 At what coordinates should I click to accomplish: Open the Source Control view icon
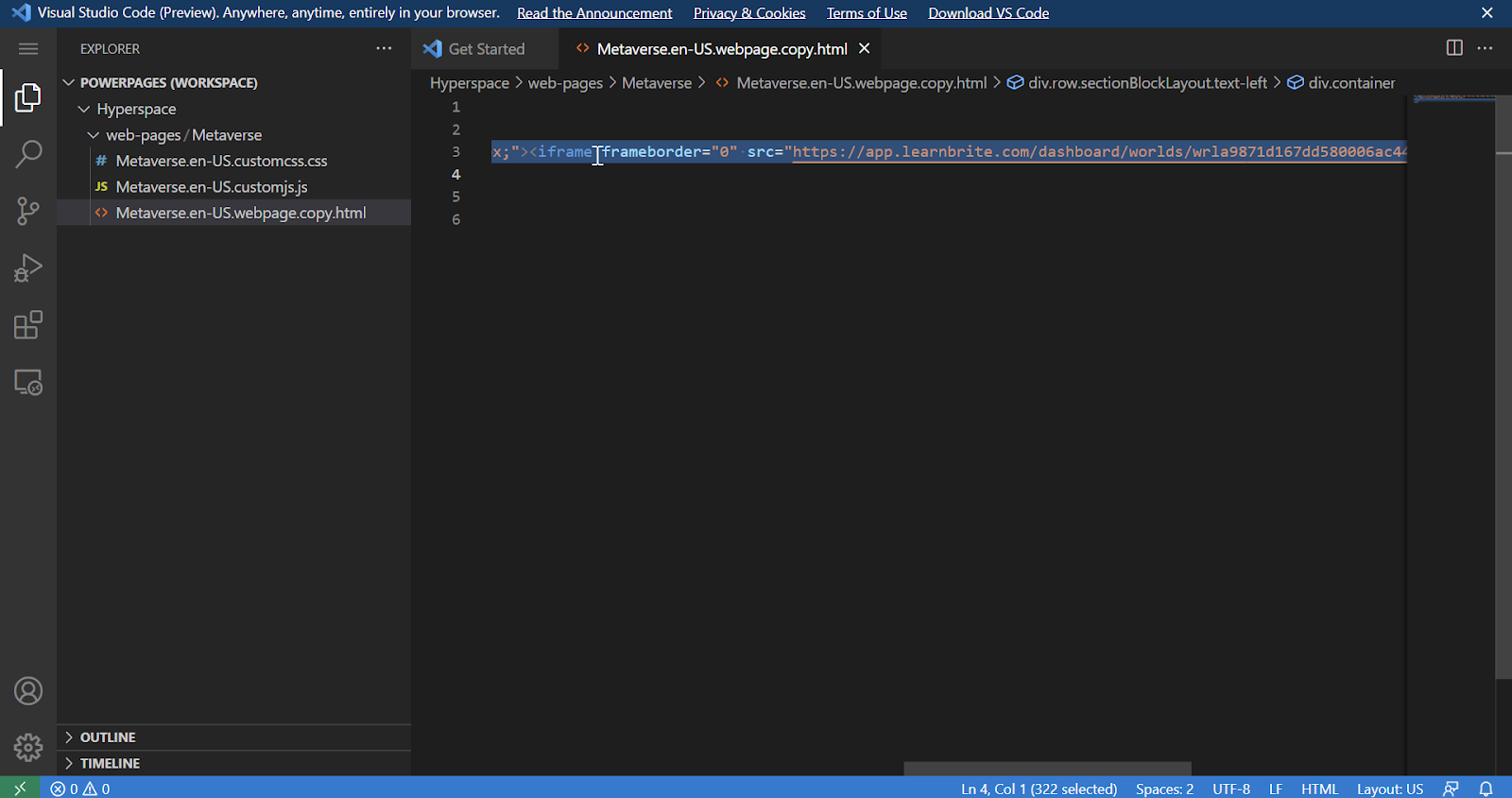[28, 211]
